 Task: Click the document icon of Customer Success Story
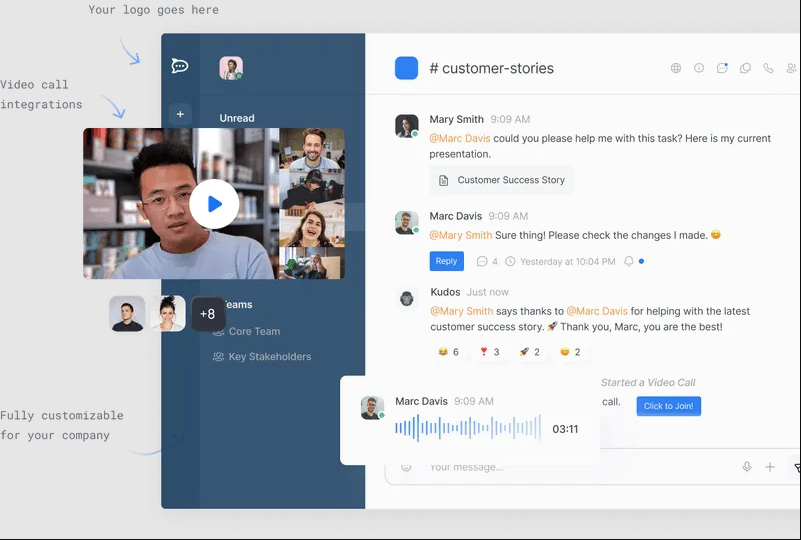pos(443,180)
